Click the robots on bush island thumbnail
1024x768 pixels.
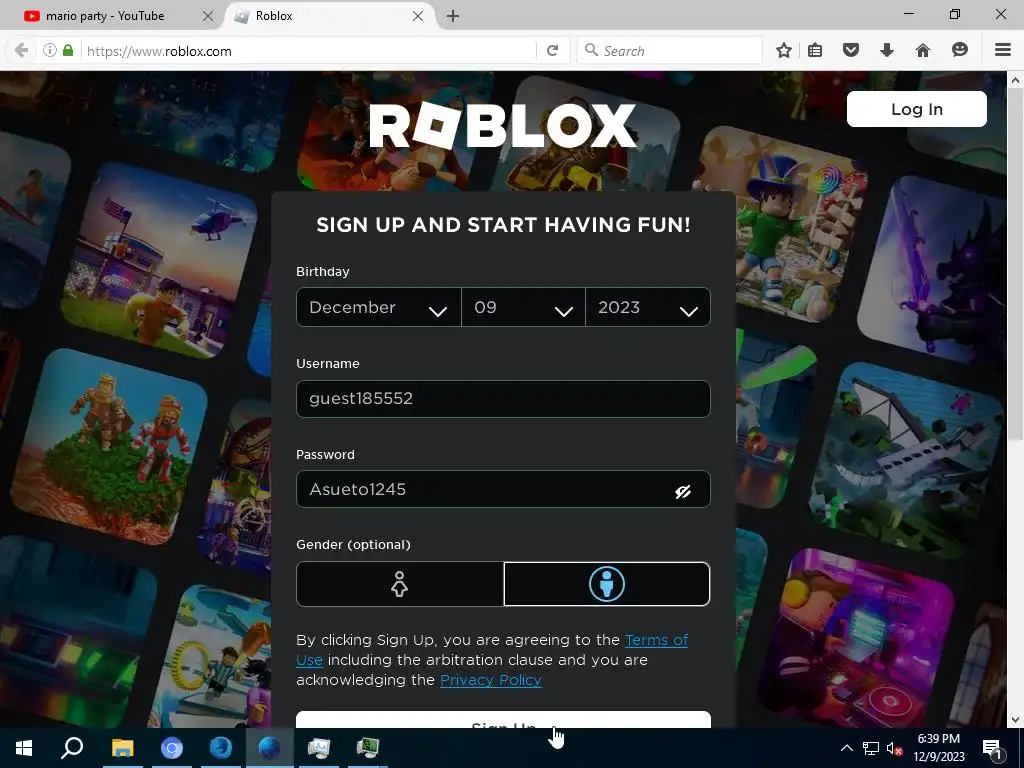[x=108, y=447]
